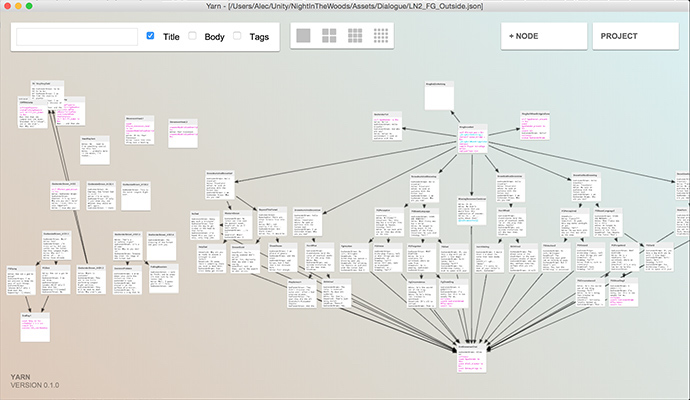
Task: Select the empty blank node above the hub
Action: click(x=439, y=95)
